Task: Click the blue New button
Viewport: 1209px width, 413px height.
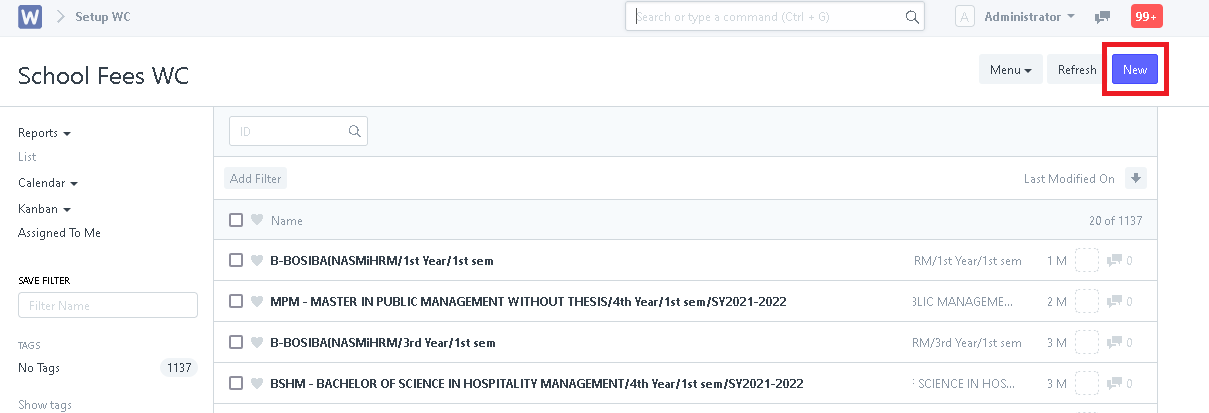Action: point(1135,70)
